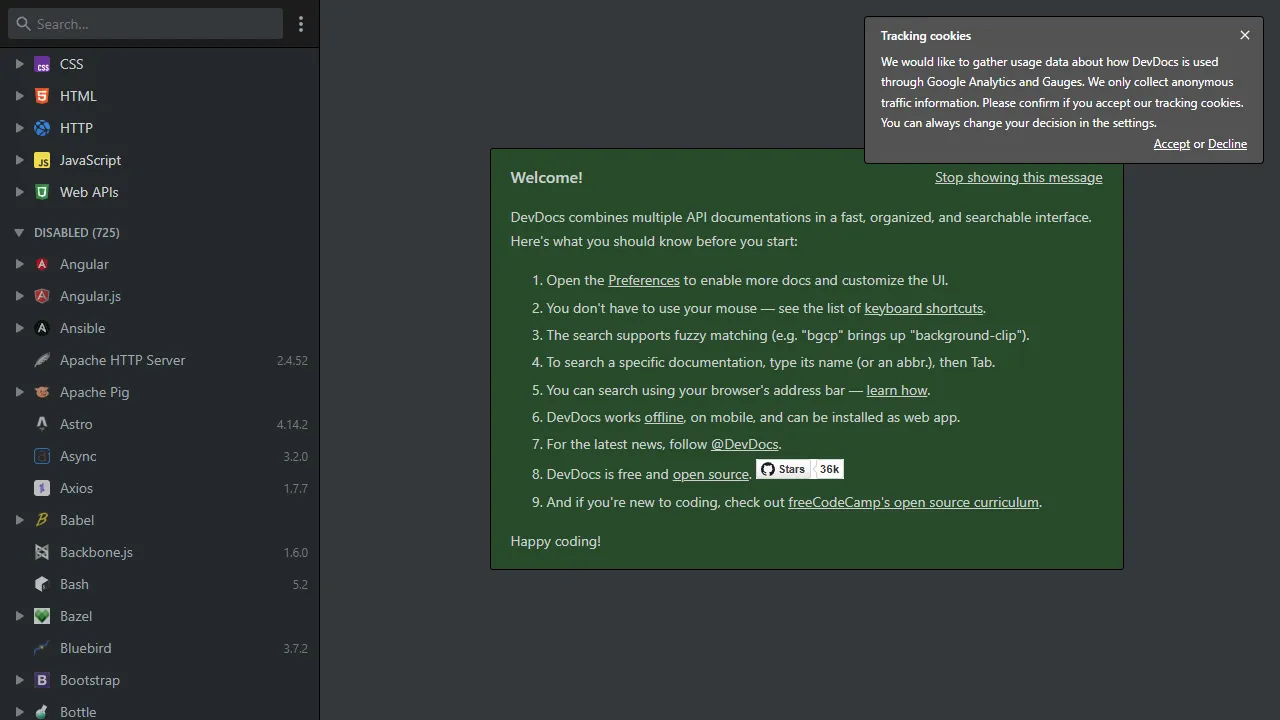Click the Bluebird version 3.7.2

pos(295,649)
